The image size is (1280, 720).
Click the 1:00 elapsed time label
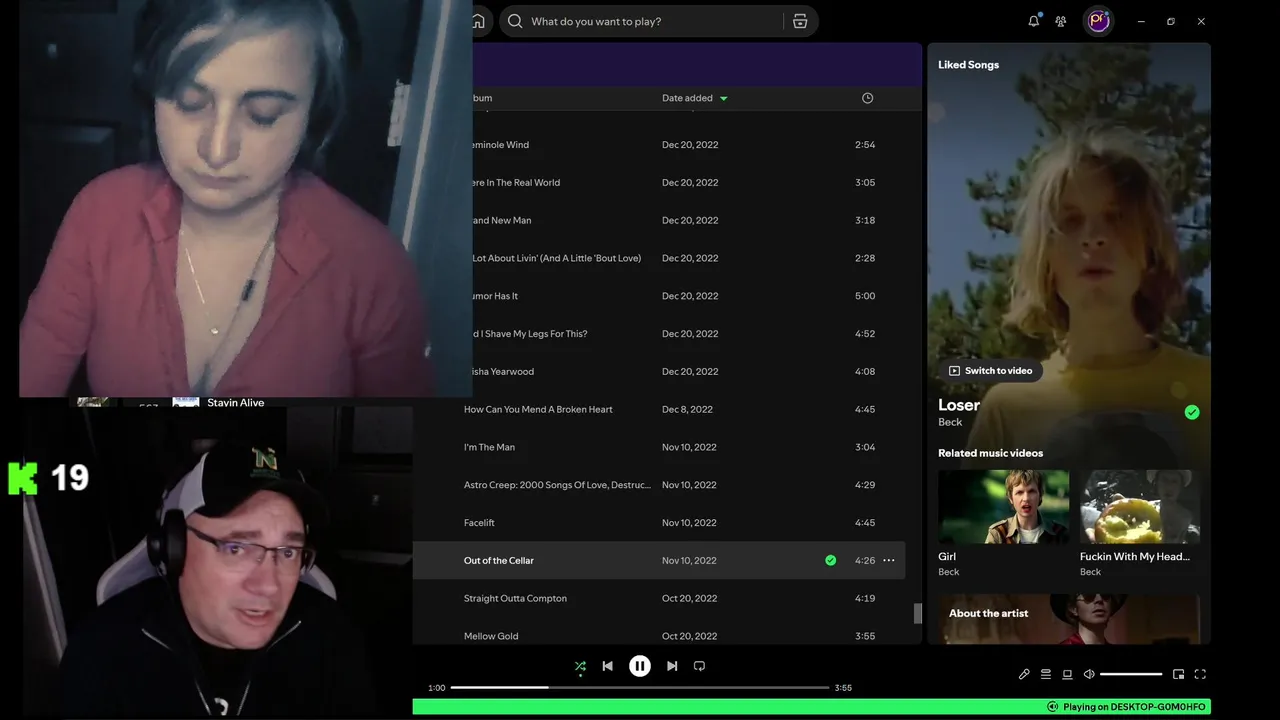tap(437, 688)
